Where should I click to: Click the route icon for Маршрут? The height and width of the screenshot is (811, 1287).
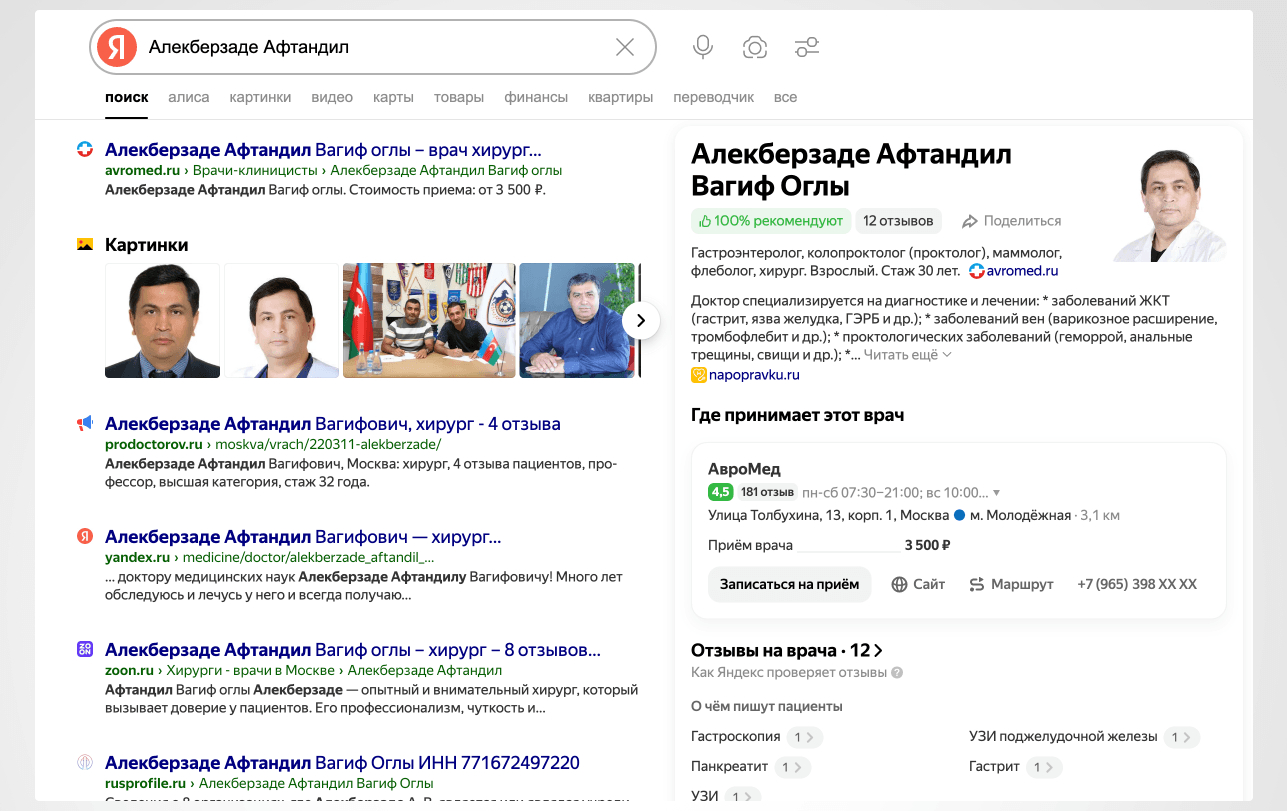tap(977, 584)
